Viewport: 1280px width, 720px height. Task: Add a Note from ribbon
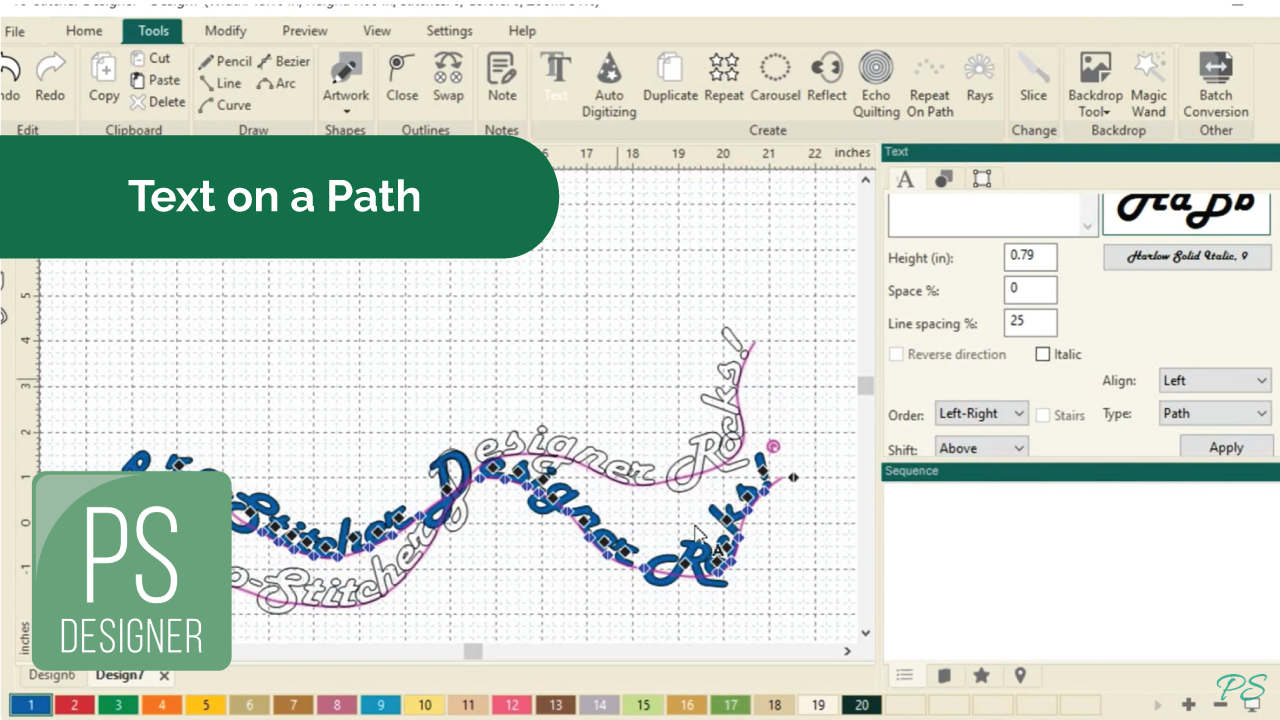(x=502, y=79)
